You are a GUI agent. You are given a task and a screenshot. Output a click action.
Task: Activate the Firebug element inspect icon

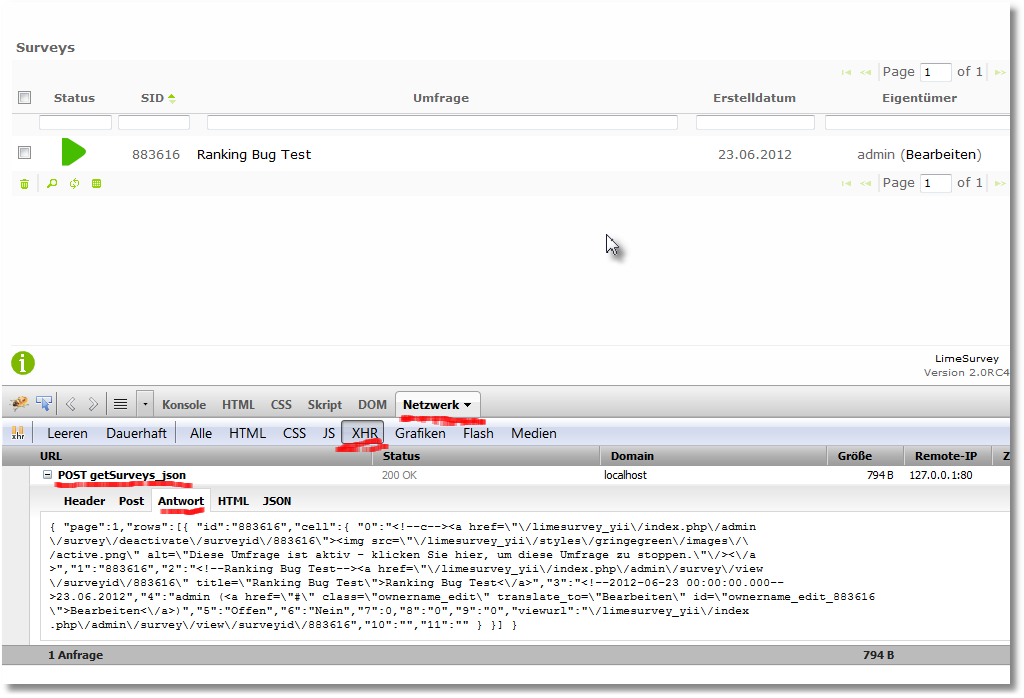click(x=44, y=404)
